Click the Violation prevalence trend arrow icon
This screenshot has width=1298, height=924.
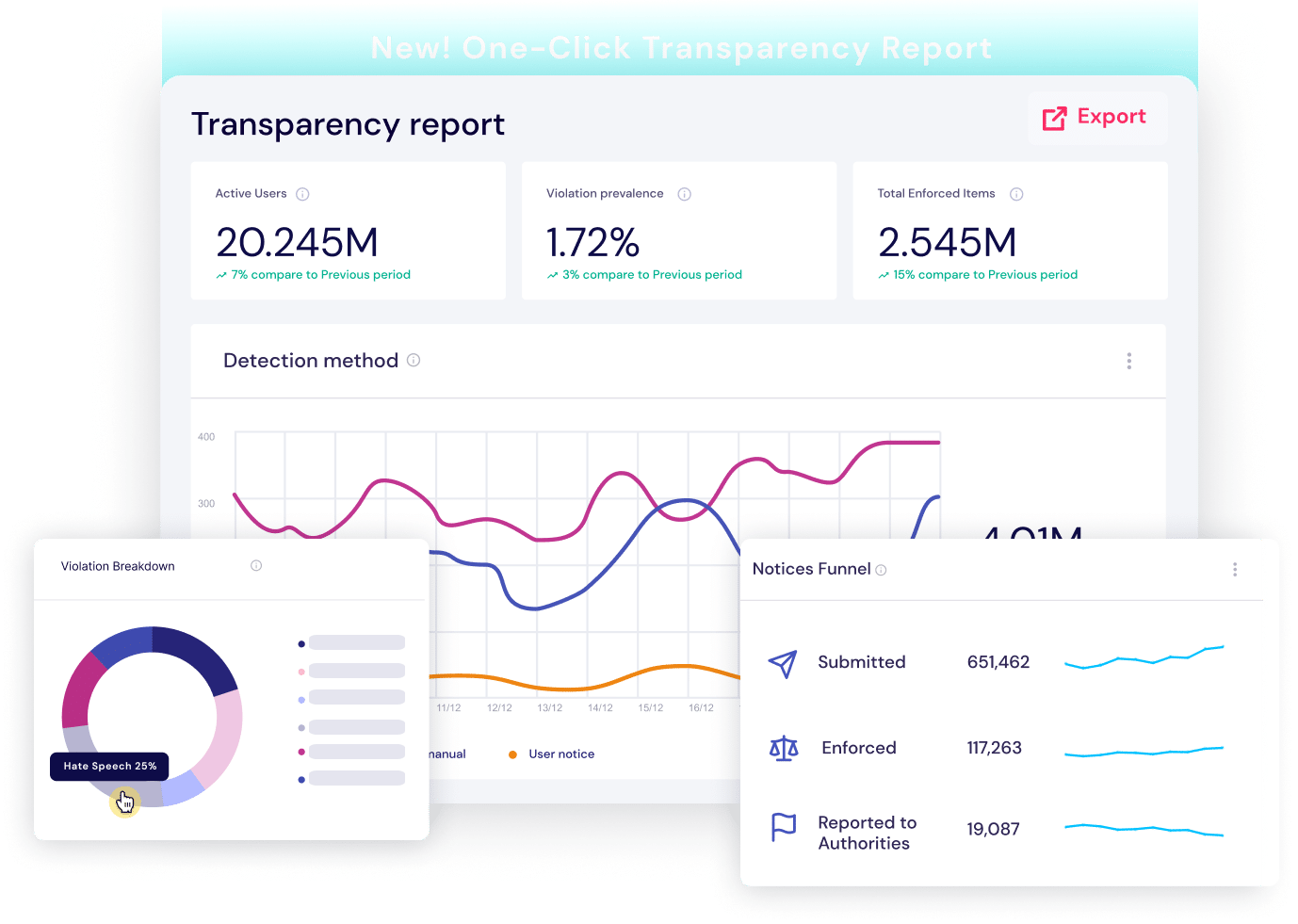[553, 276]
